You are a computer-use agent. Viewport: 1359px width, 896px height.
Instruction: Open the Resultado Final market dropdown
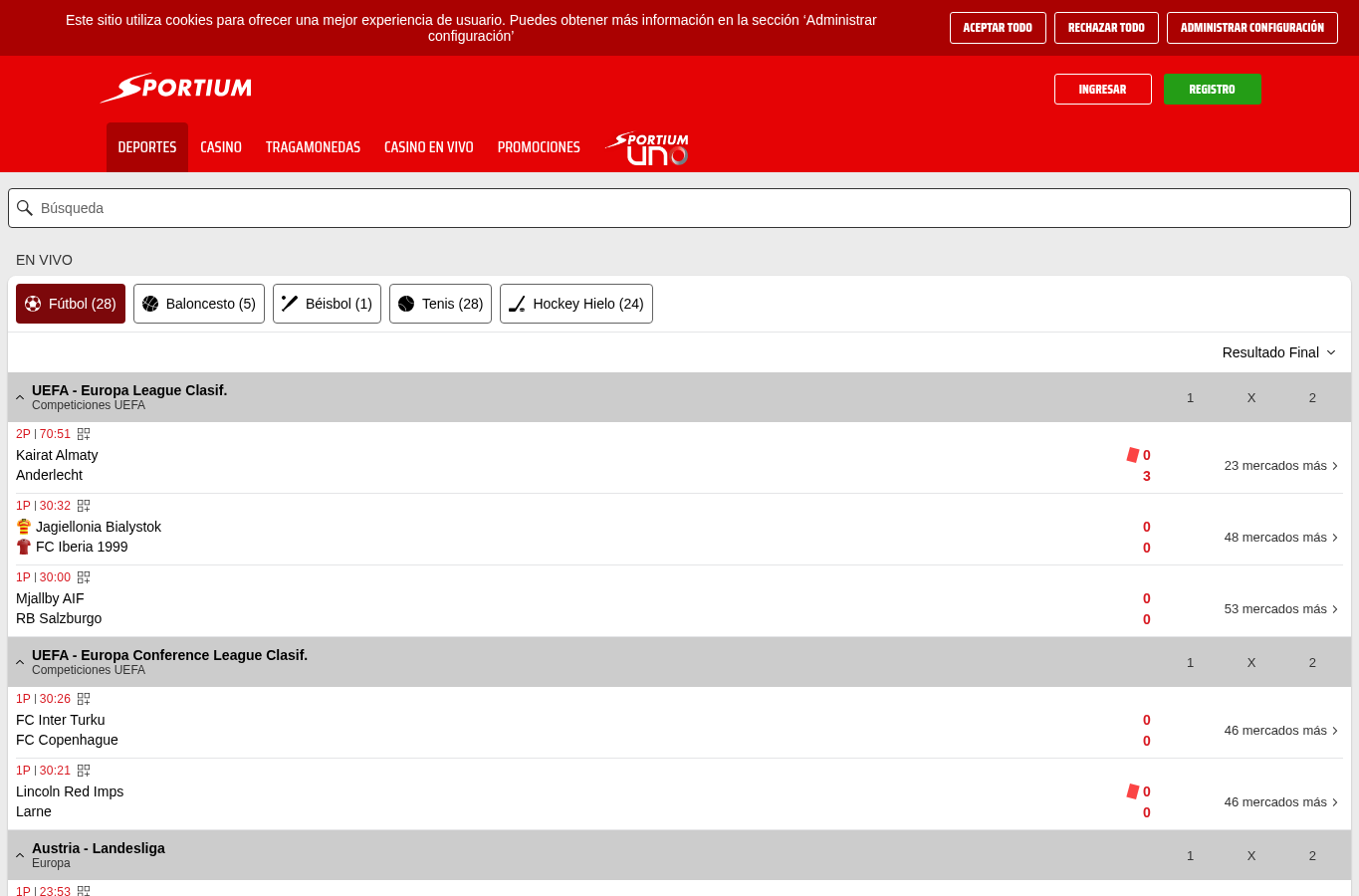pos(1278,352)
